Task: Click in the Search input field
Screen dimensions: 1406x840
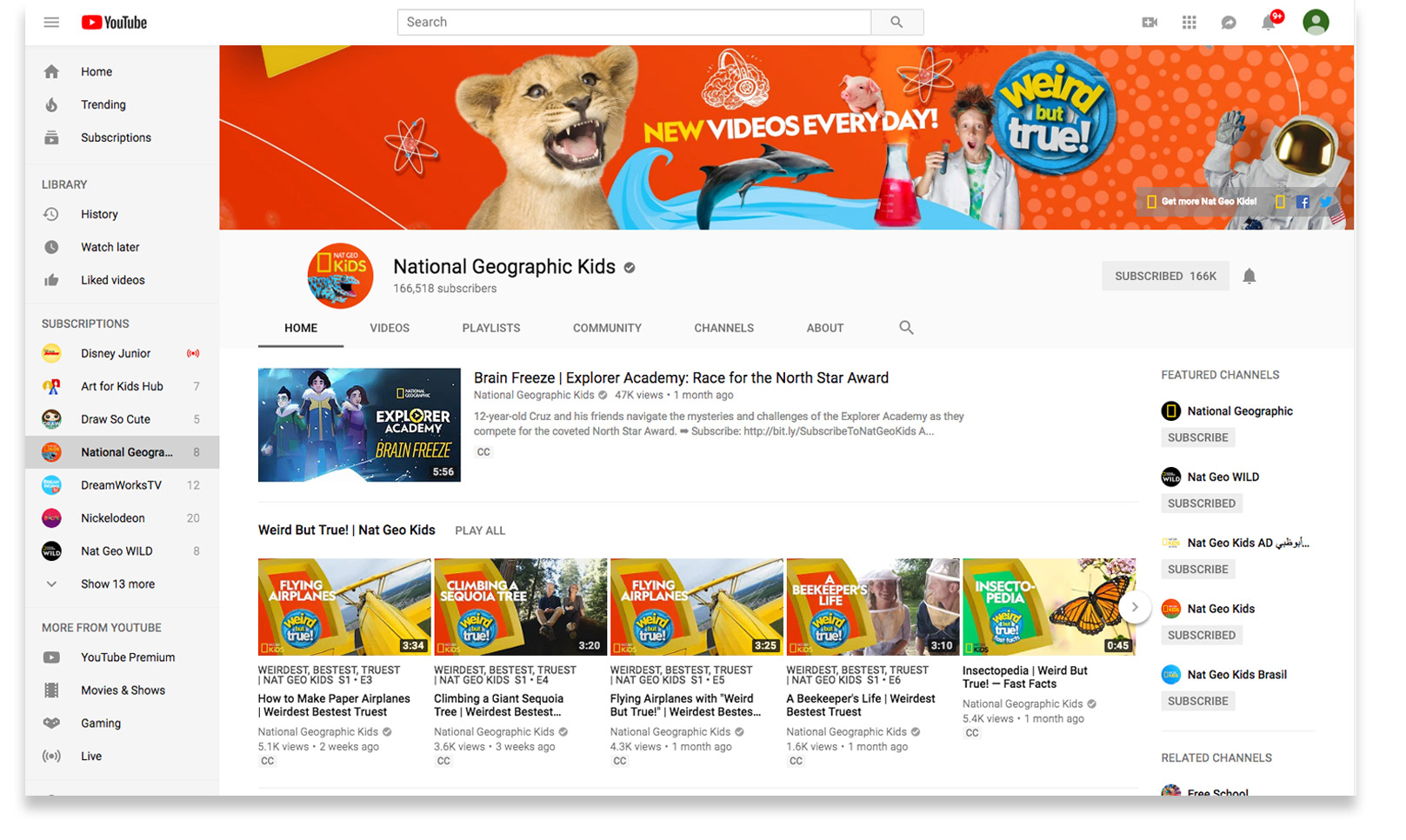Action: tap(634, 23)
